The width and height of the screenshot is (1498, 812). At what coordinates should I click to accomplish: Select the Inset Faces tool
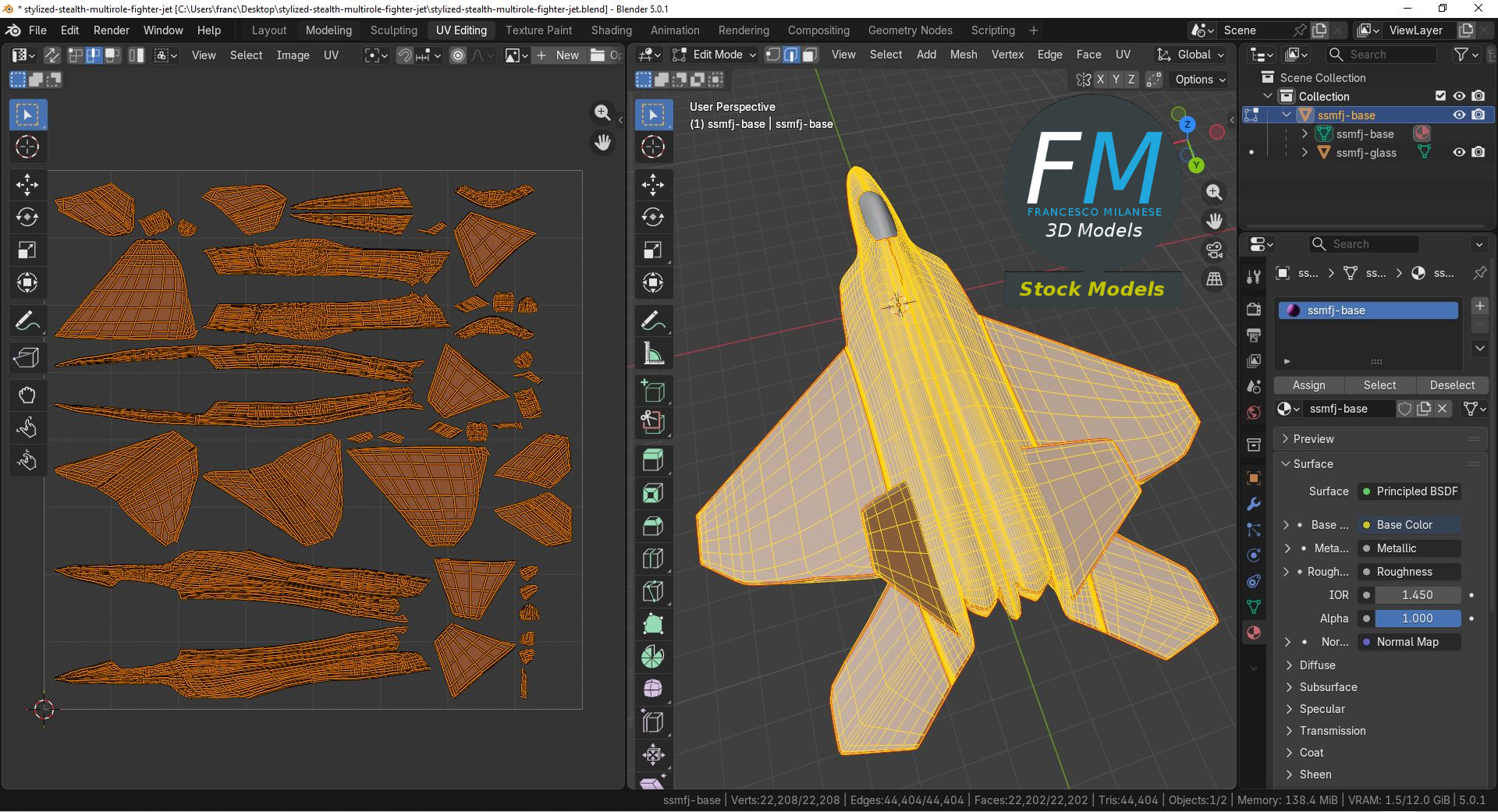[653, 493]
